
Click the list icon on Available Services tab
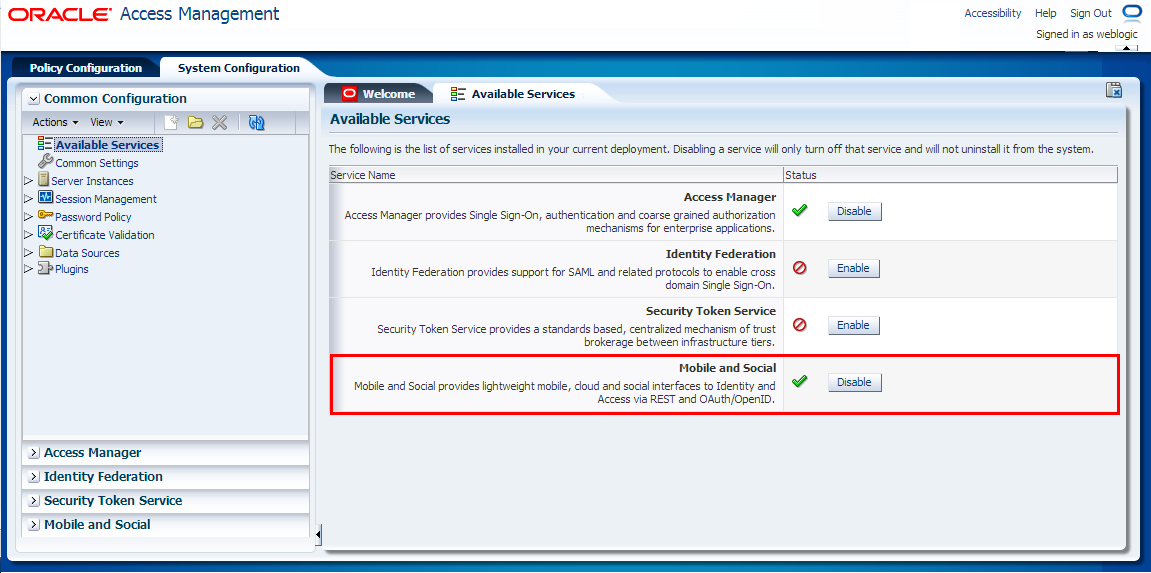458,93
